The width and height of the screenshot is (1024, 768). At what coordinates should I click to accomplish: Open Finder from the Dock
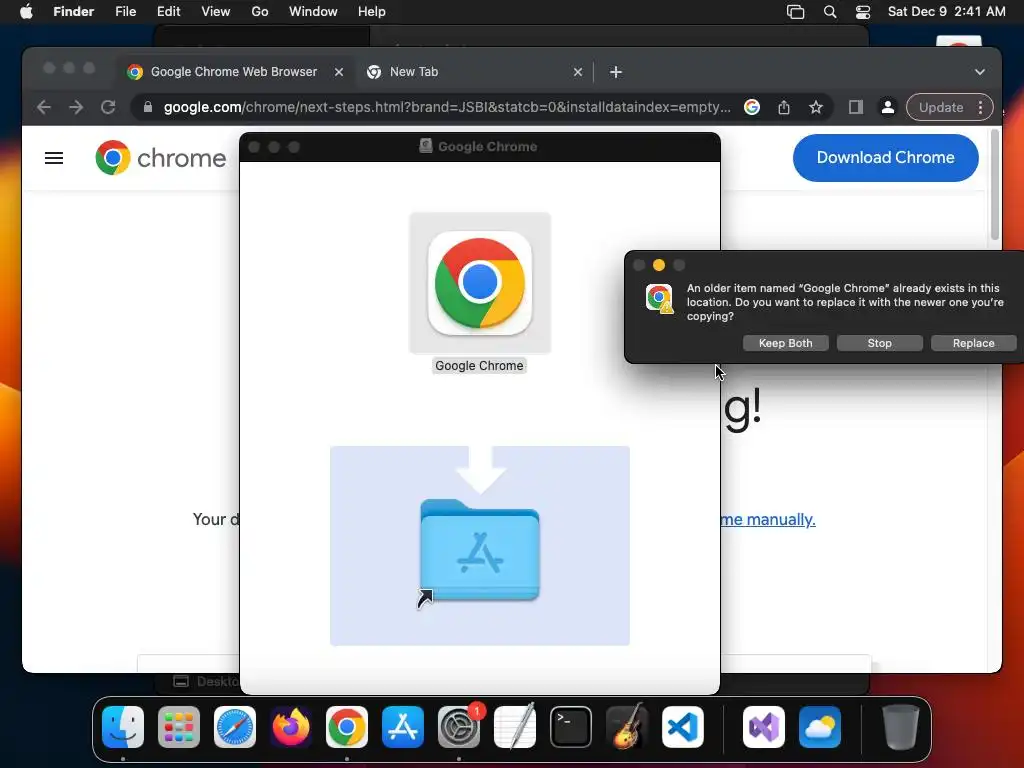point(123,727)
